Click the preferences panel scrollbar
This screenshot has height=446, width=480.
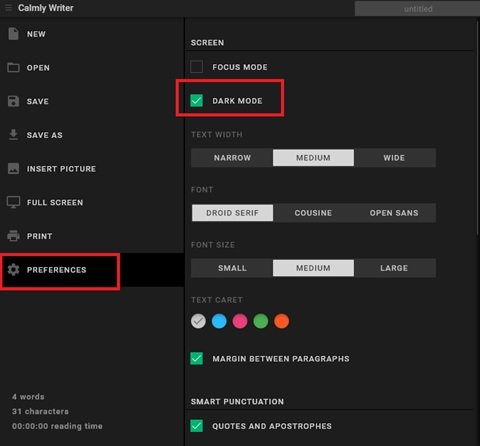tap(478, 127)
